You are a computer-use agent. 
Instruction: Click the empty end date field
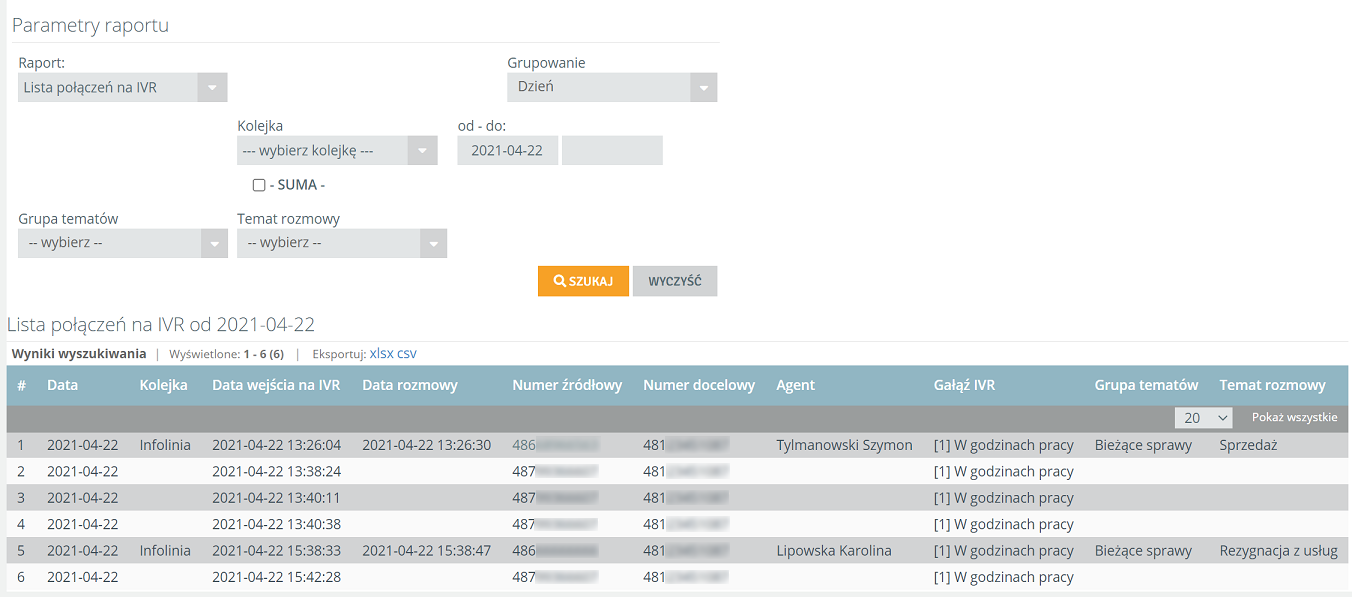pos(612,151)
